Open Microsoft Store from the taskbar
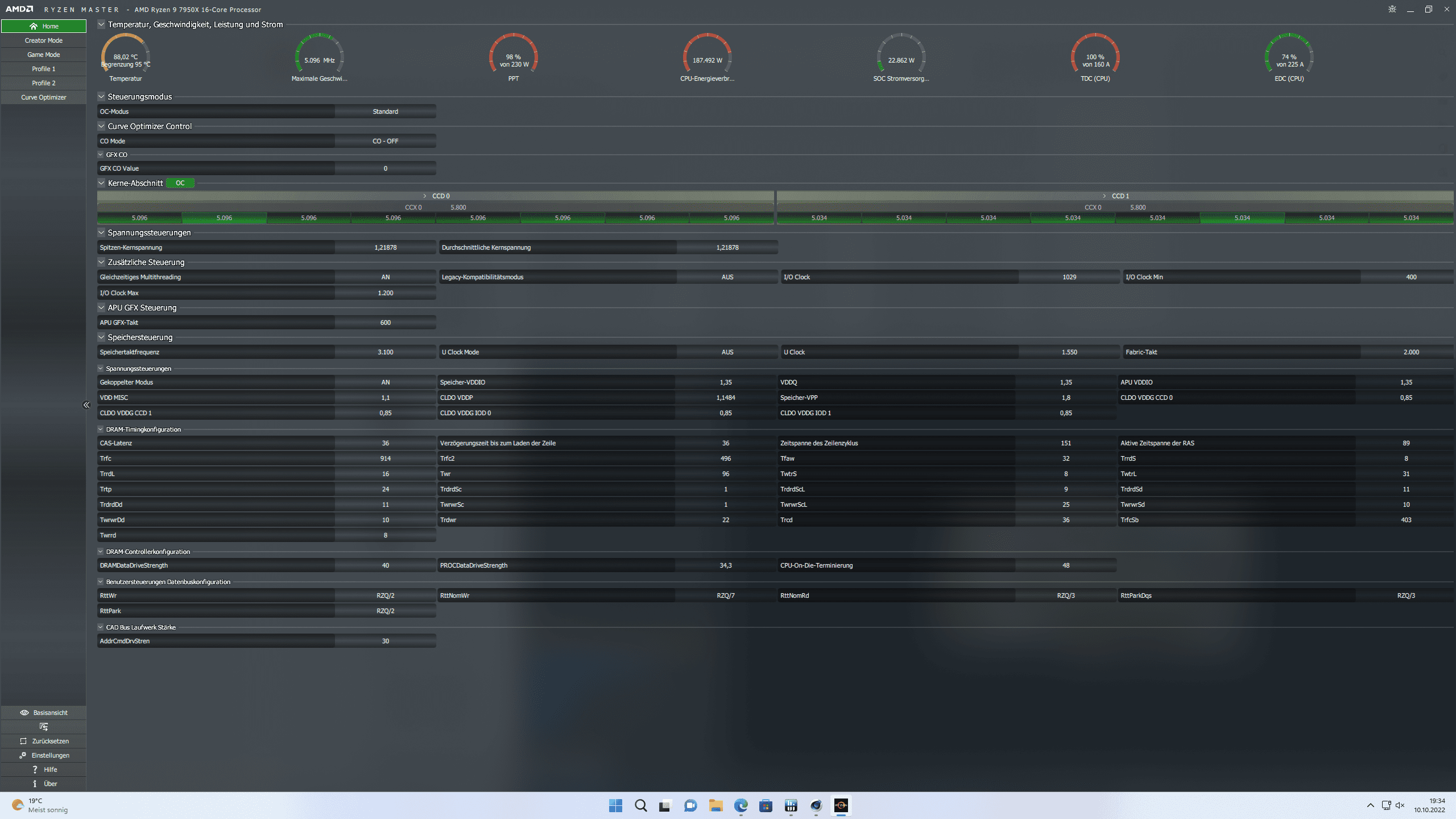 766,805
